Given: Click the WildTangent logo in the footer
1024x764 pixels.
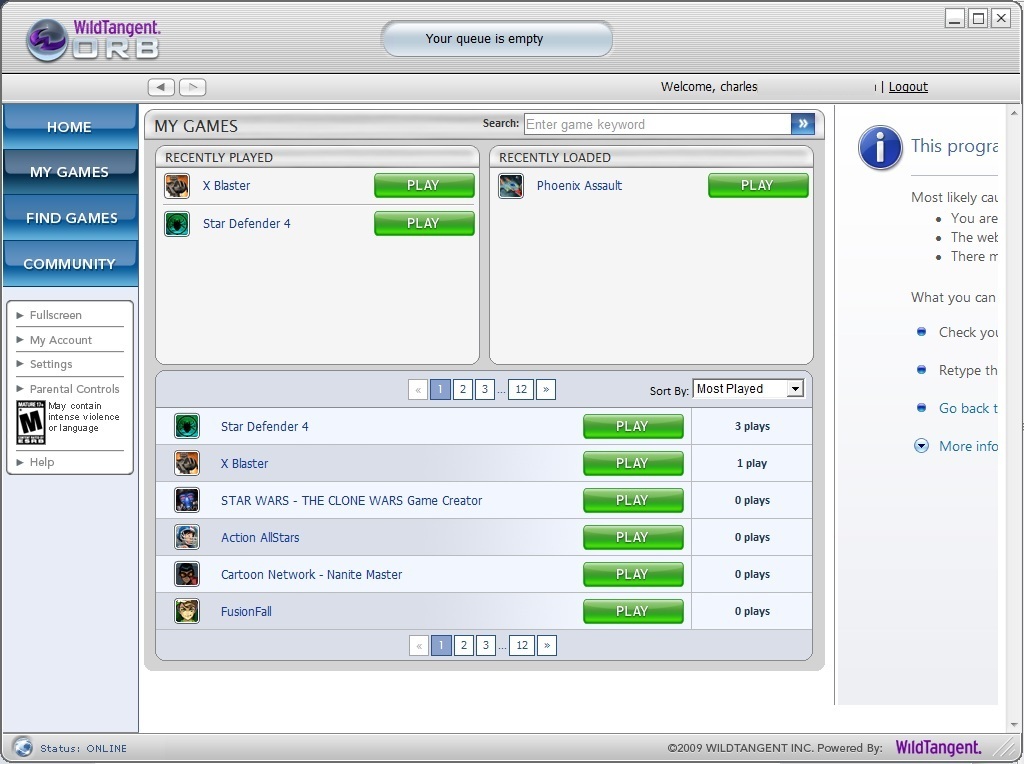Looking at the screenshot, I should (938, 747).
